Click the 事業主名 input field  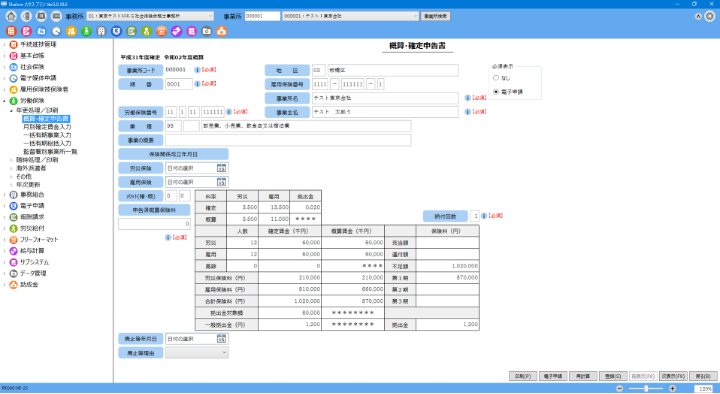pyautogui.click(x=385, y=112)
